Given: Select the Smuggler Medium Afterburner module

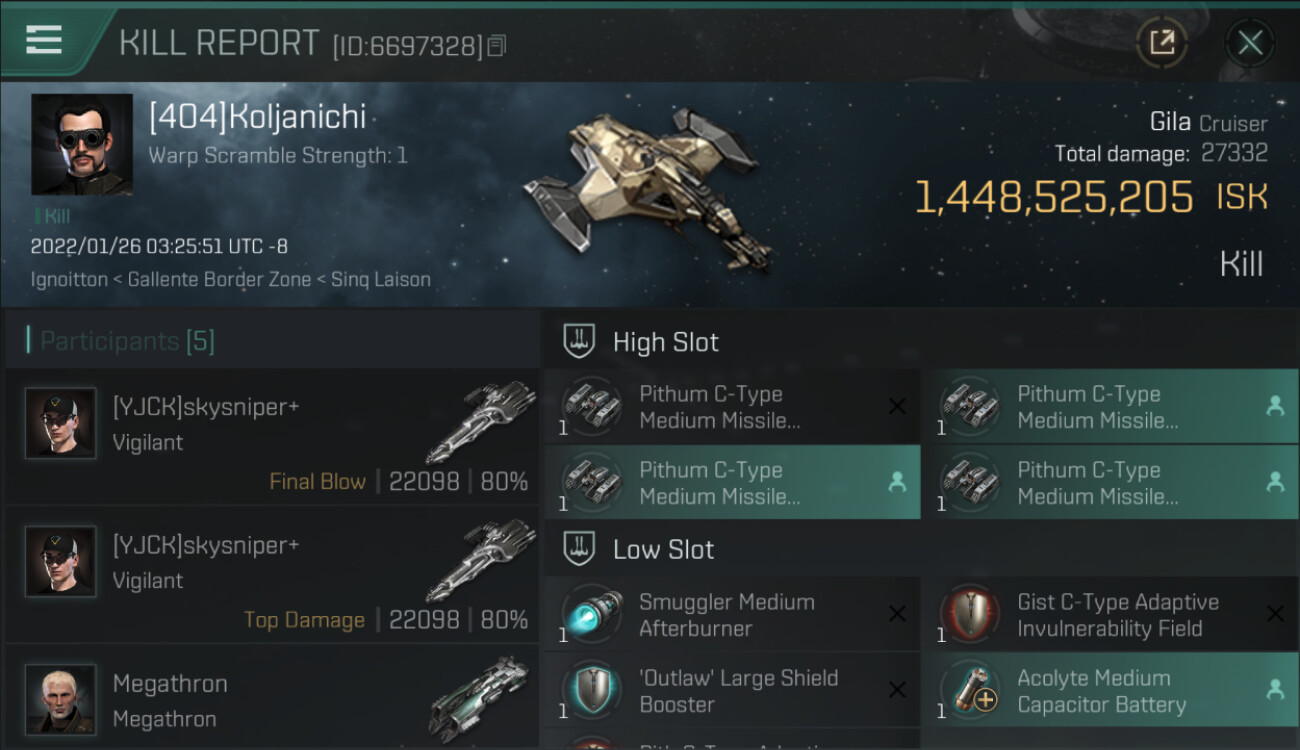Looking at the screenshot, I should [x=732, y=615].
